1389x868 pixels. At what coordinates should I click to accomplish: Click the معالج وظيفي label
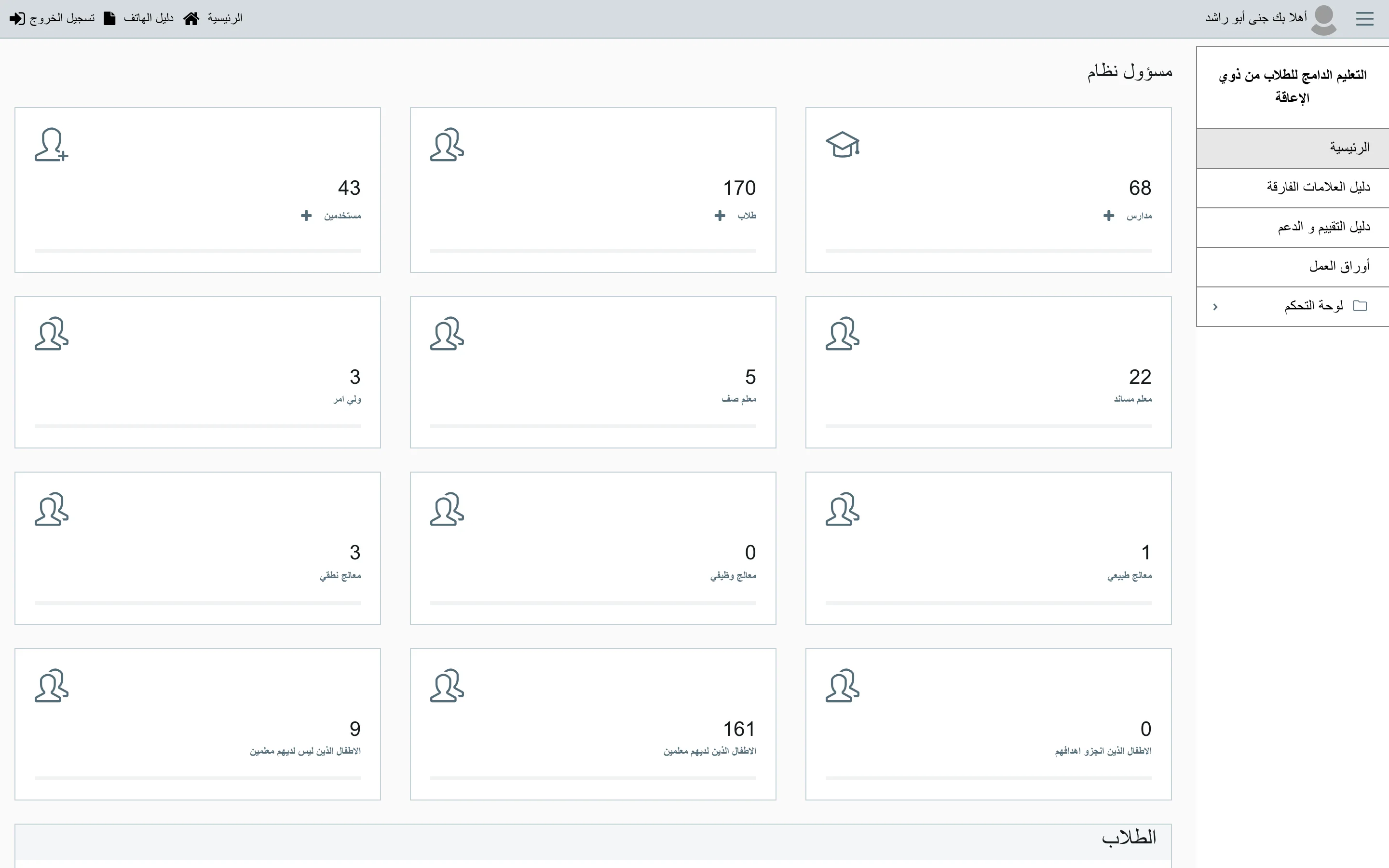(x=733, y=575)
